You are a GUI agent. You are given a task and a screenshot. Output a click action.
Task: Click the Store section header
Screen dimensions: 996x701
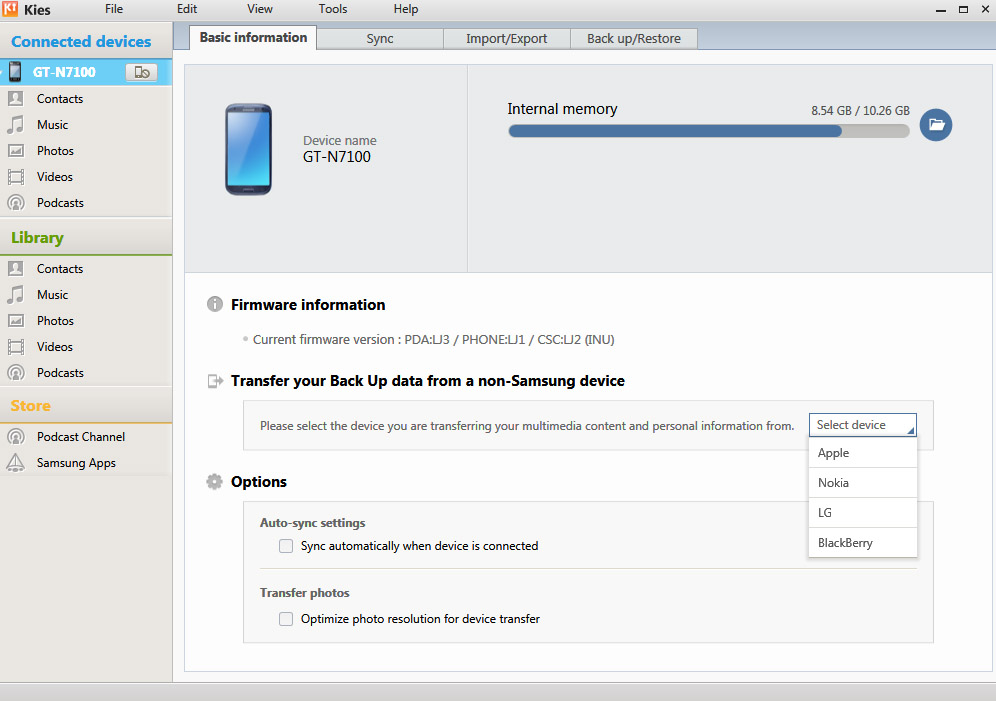(x=30, y=406)
